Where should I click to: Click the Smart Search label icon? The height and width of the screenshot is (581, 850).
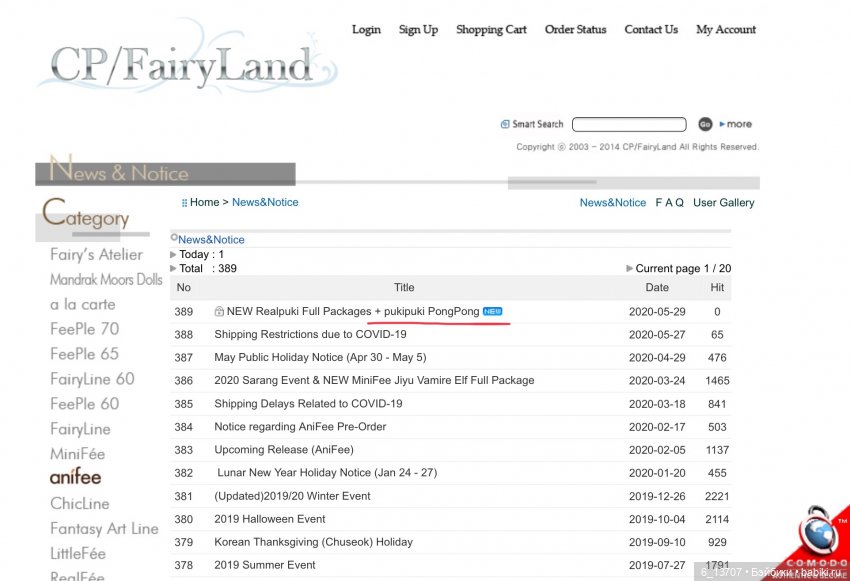505,124
